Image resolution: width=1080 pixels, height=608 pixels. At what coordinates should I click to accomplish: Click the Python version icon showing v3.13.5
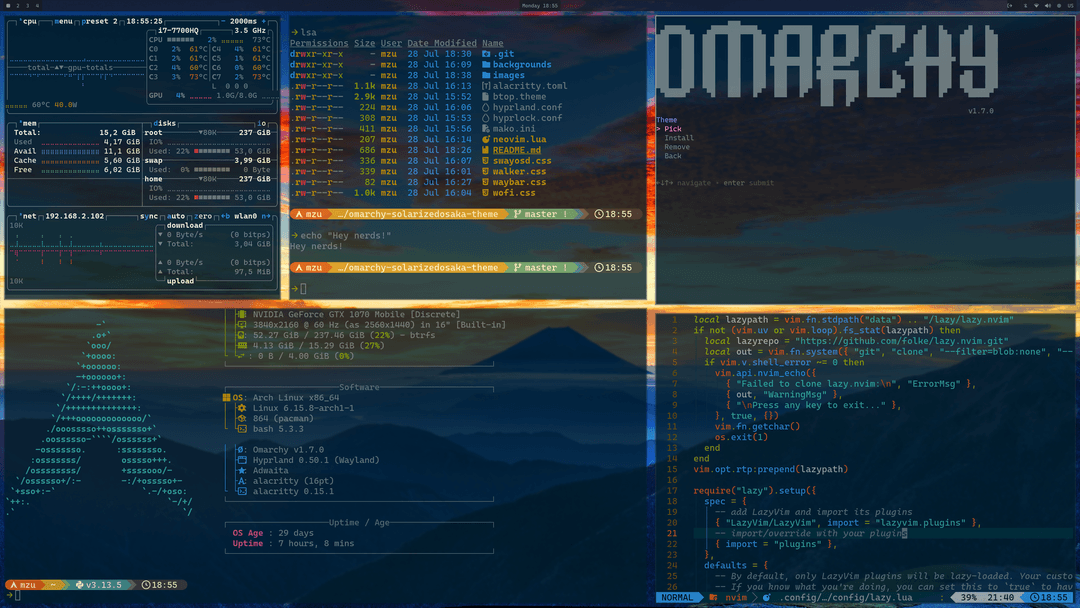(79, 585)
